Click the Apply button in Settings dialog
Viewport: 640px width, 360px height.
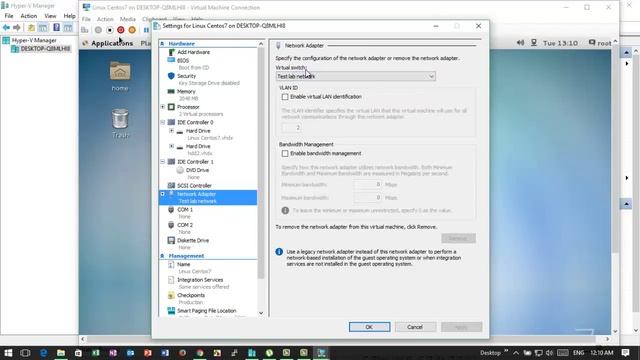point(461,327)
